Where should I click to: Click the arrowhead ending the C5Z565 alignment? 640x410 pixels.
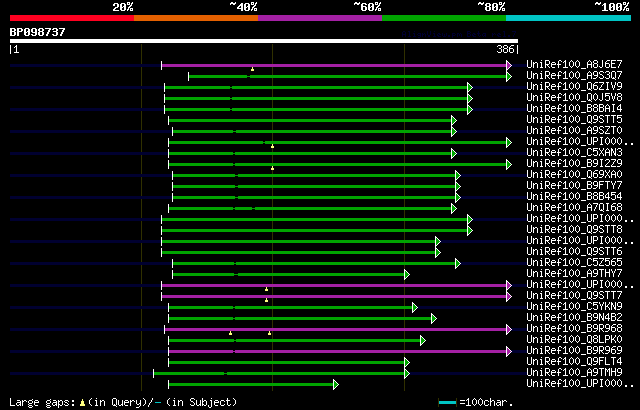pos(458,264)
